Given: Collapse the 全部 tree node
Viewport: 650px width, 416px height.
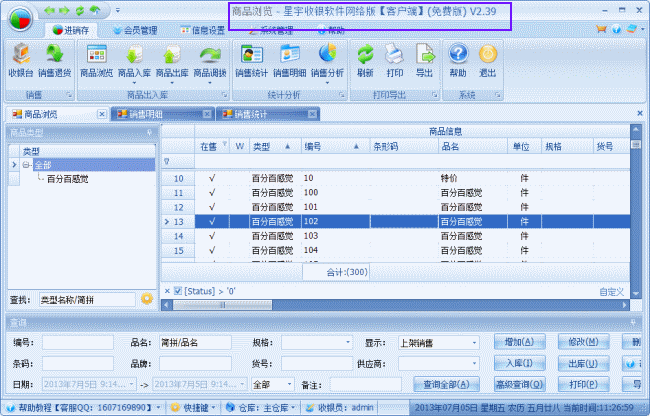Looking at the screenshot, I should [27, 165].
